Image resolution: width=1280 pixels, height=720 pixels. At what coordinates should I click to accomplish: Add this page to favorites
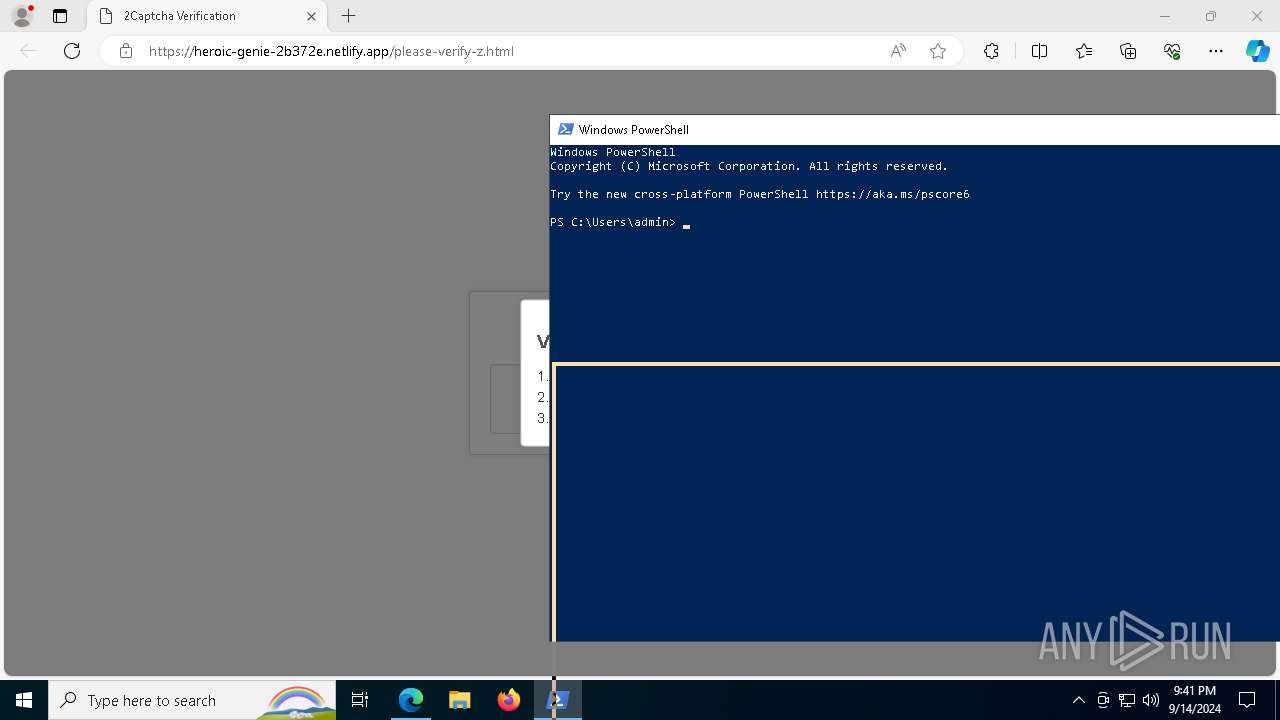click(x=938, y=51)
